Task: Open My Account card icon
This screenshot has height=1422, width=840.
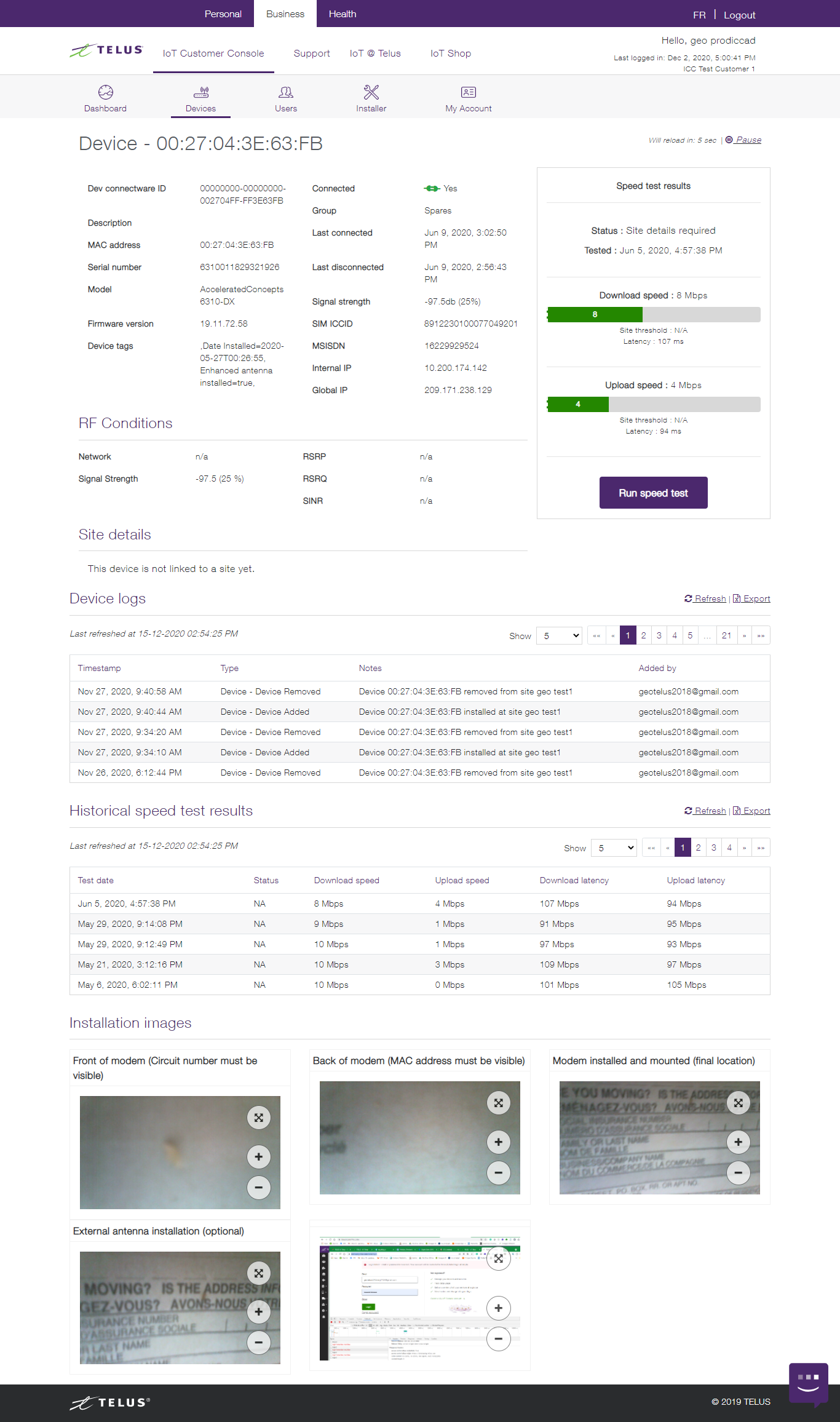Action: pyautogui.click(x=469, y=92)
